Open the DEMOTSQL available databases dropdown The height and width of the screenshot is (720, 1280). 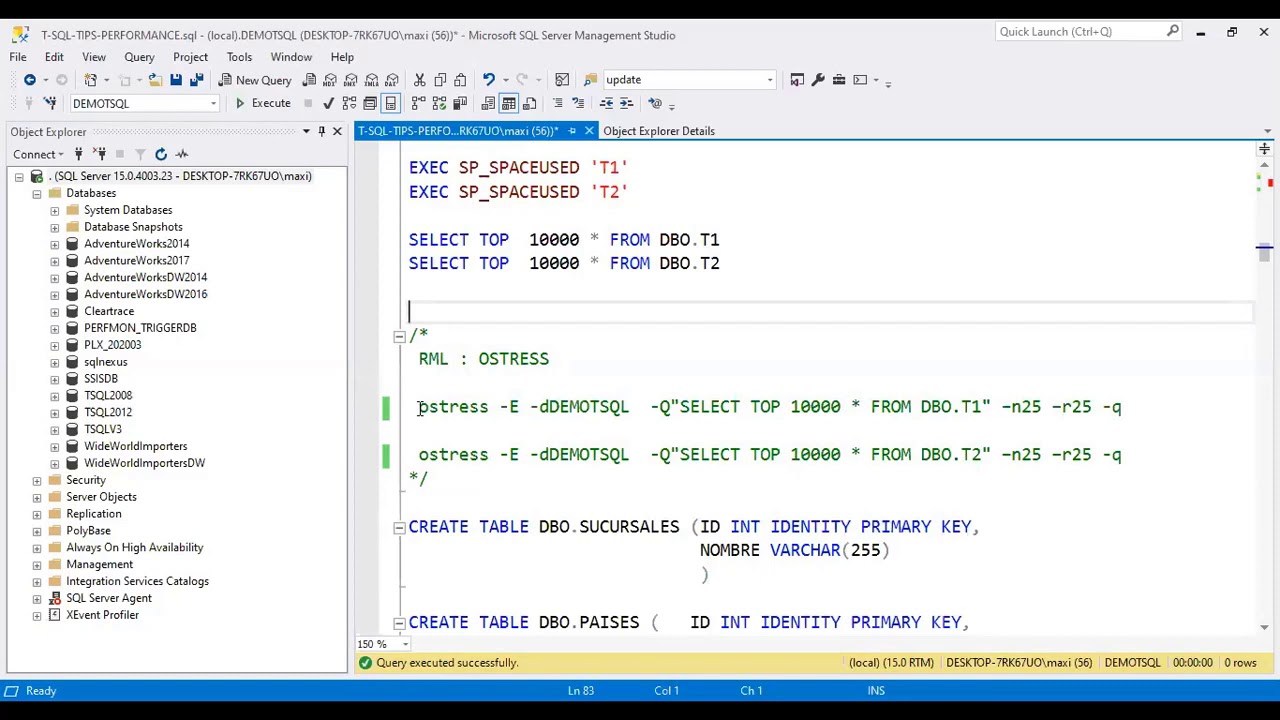tap(212, 103)
